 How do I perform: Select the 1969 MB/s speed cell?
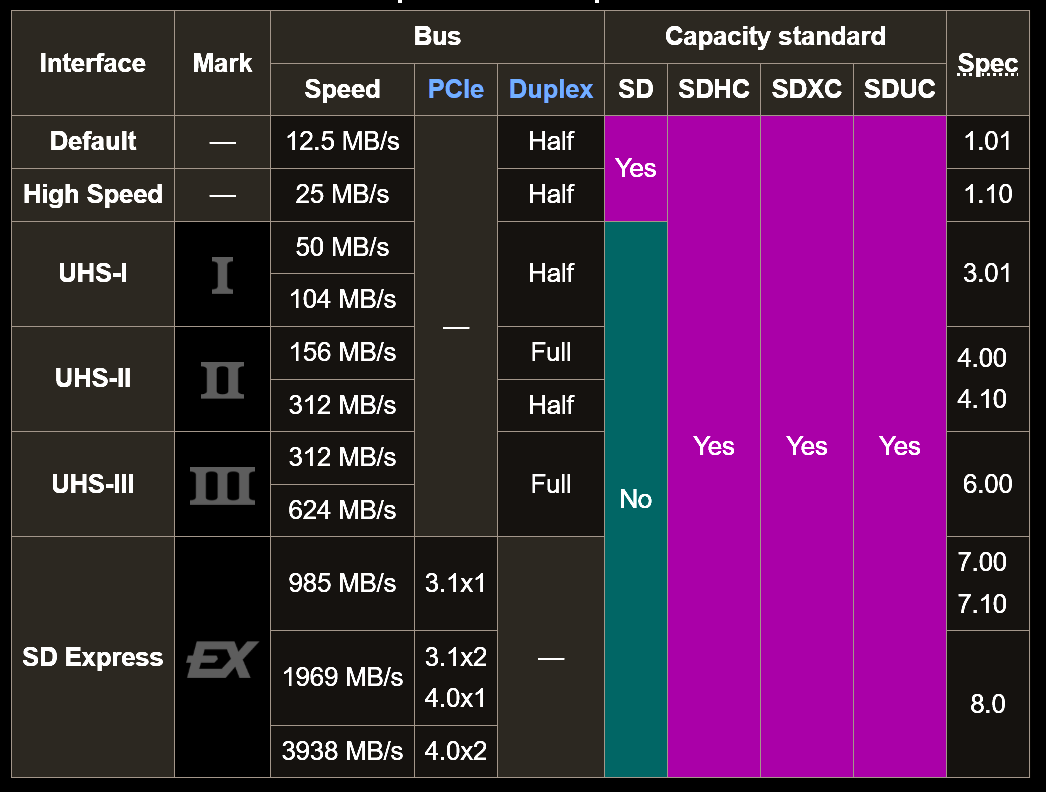pyautogui.click(x=342, y=677)
